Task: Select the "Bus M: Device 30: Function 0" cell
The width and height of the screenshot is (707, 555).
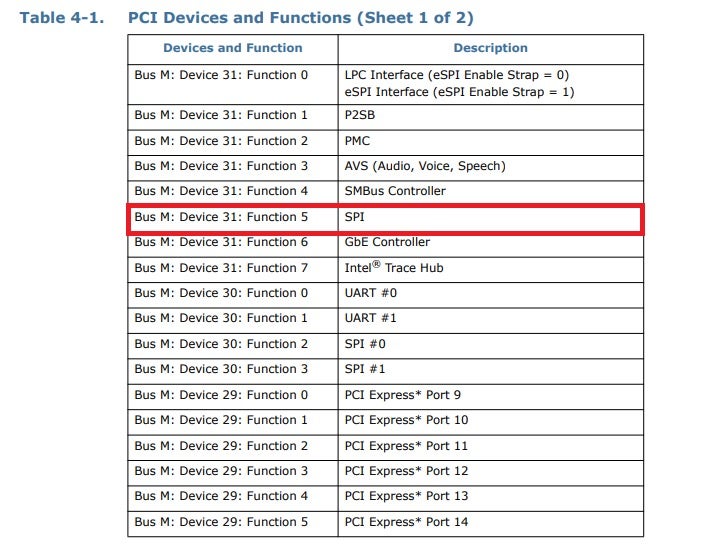Action: click(x=221, y=293)
